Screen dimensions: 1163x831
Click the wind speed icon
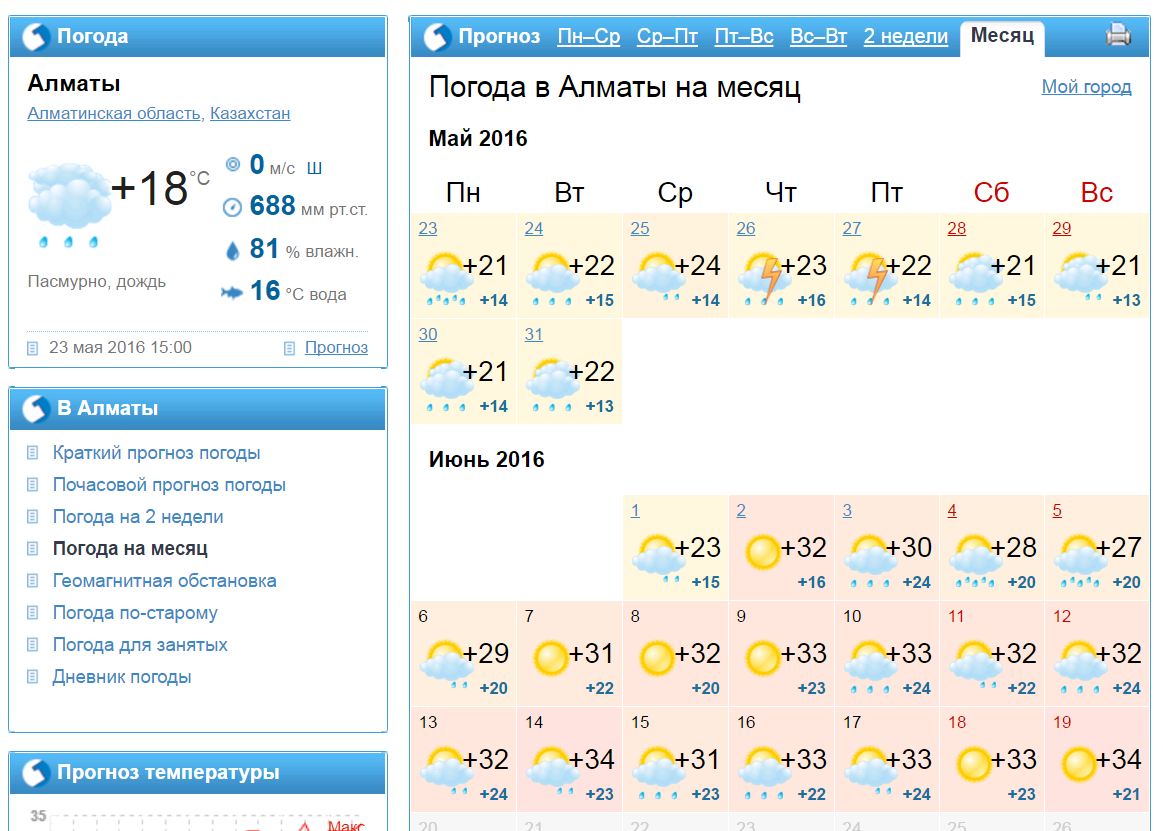[x=232, y=165]
